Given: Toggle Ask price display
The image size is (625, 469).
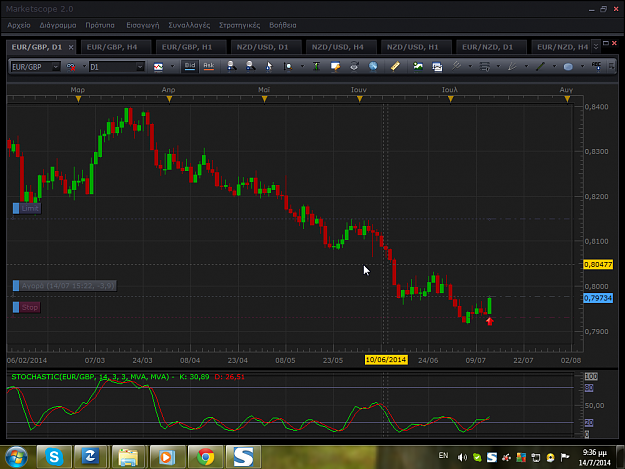Looking at the screenshot, I should point(208,66).
